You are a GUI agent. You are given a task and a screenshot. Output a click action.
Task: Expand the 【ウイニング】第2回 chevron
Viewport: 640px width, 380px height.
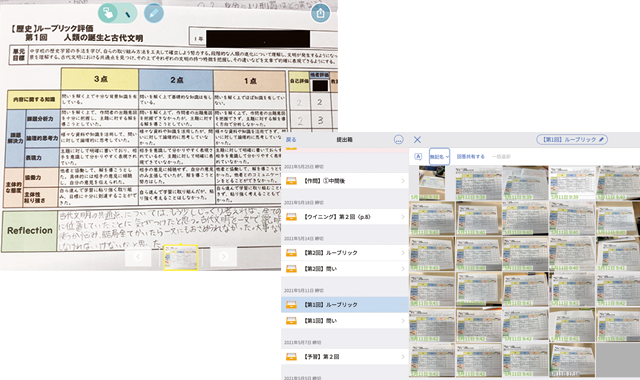click(403, 217)
